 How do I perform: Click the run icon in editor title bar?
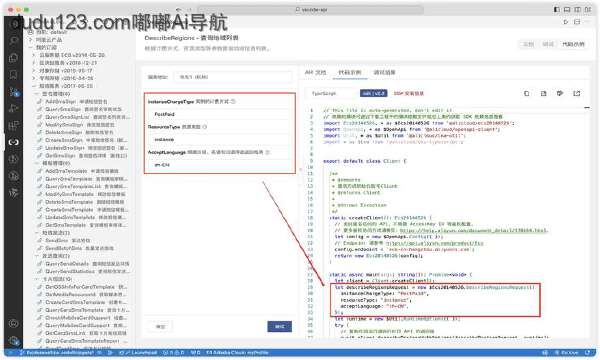coord(566,22)
